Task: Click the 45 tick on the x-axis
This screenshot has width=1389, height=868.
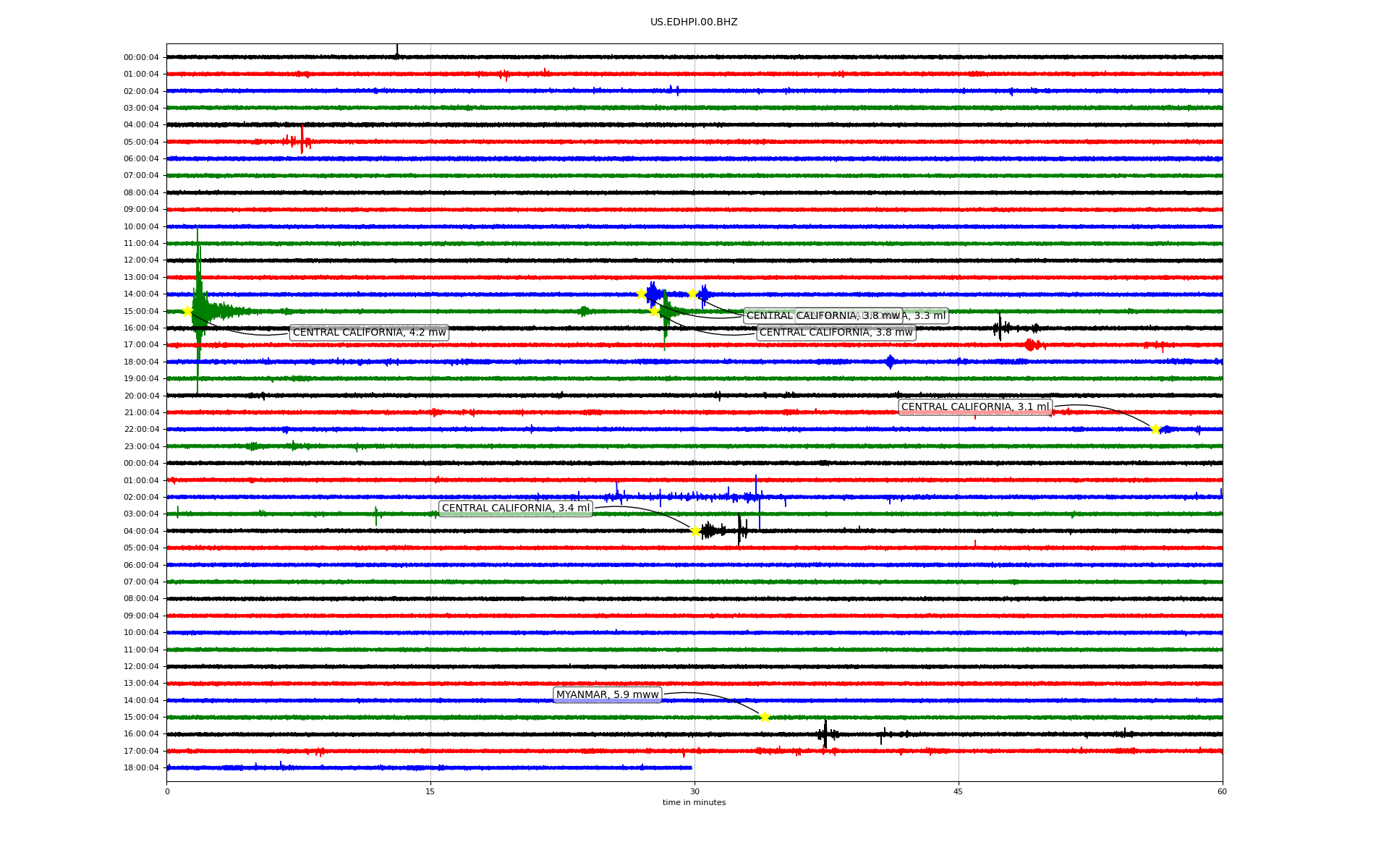Action: tap(958, 791)
